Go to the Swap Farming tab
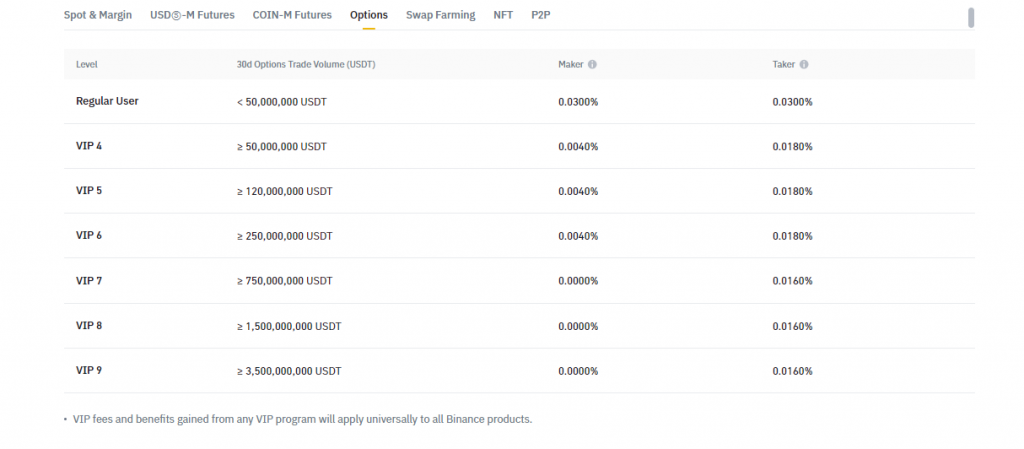Screen dimensions: 1024x449 pyautogui.click(x=441, y=16)
